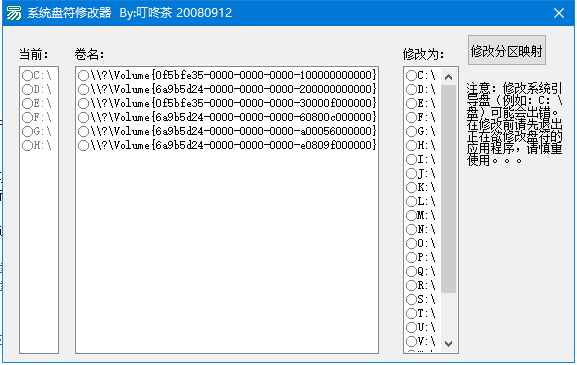This screenshot has height=365, width=577.
Task: Choose the Volume ending 30000f000000 entry
Action: point(227,103)
